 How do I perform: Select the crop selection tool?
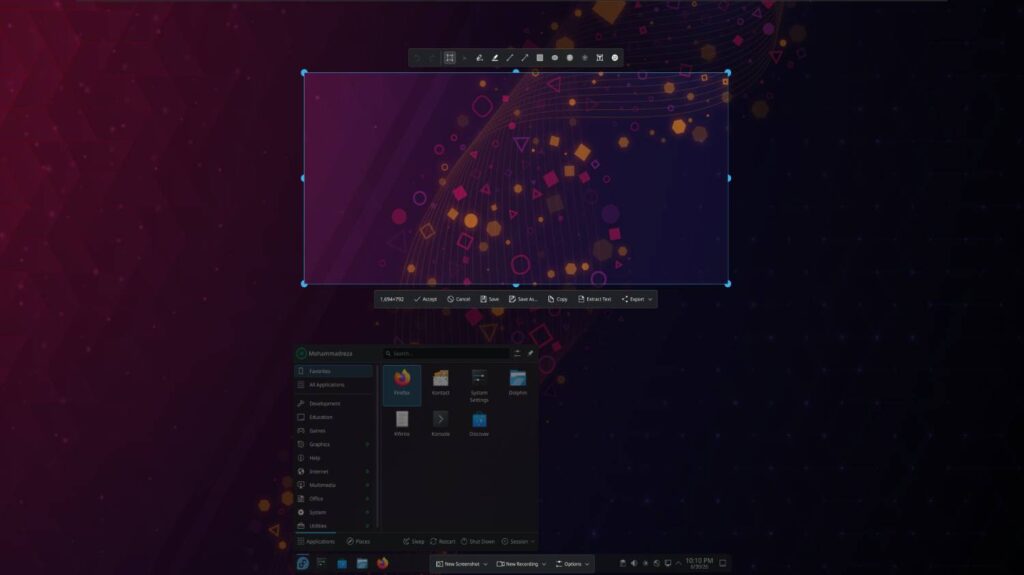pyautogui.click(x=449, y=58)
